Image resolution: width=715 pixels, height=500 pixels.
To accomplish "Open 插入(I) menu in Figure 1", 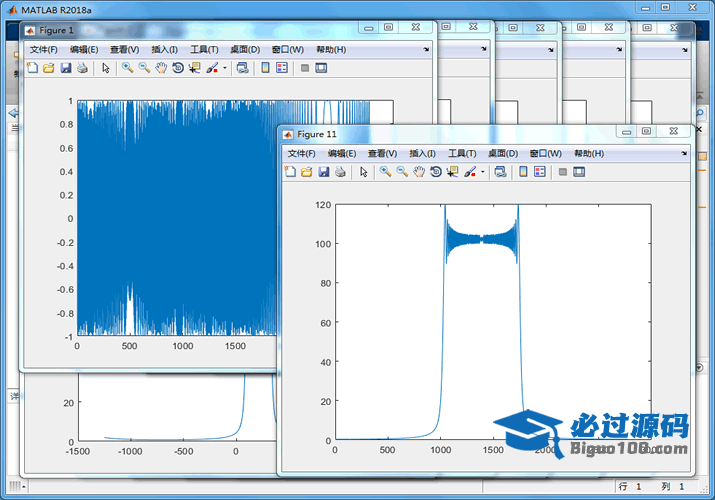I will coord(165,50).
